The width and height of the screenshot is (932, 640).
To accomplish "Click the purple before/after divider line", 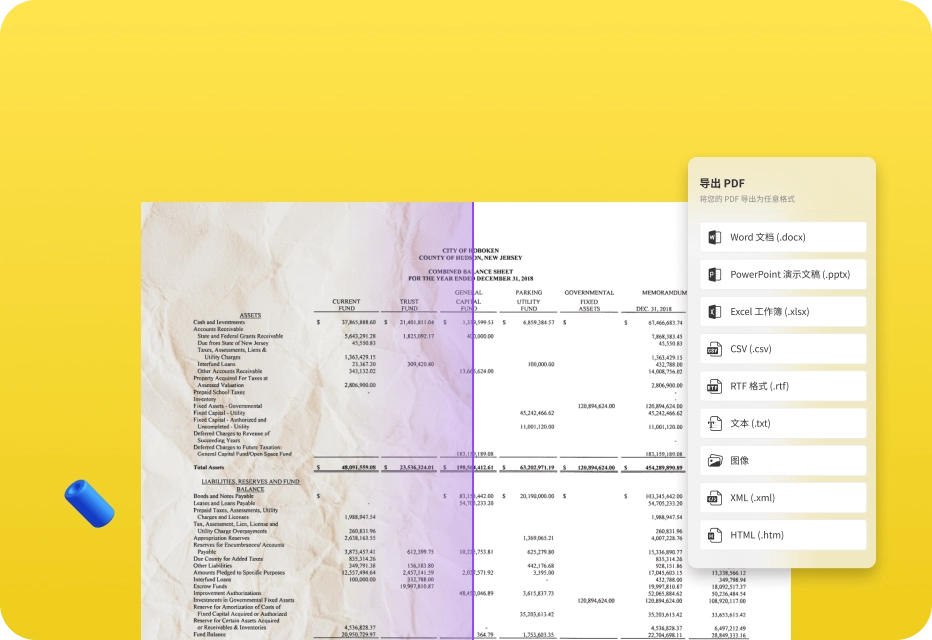I will coord(473,421).
